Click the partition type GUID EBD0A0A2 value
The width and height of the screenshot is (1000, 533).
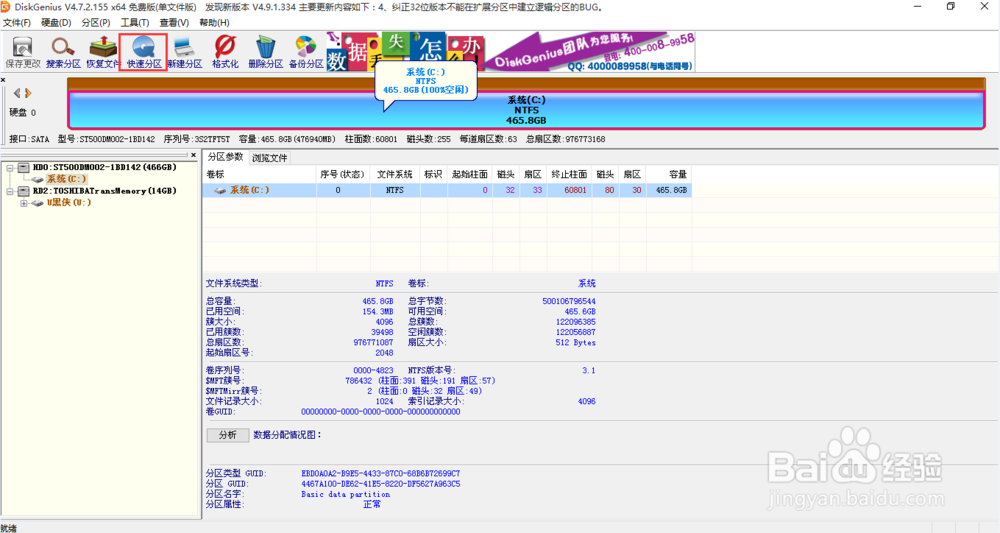coord(381,474)
